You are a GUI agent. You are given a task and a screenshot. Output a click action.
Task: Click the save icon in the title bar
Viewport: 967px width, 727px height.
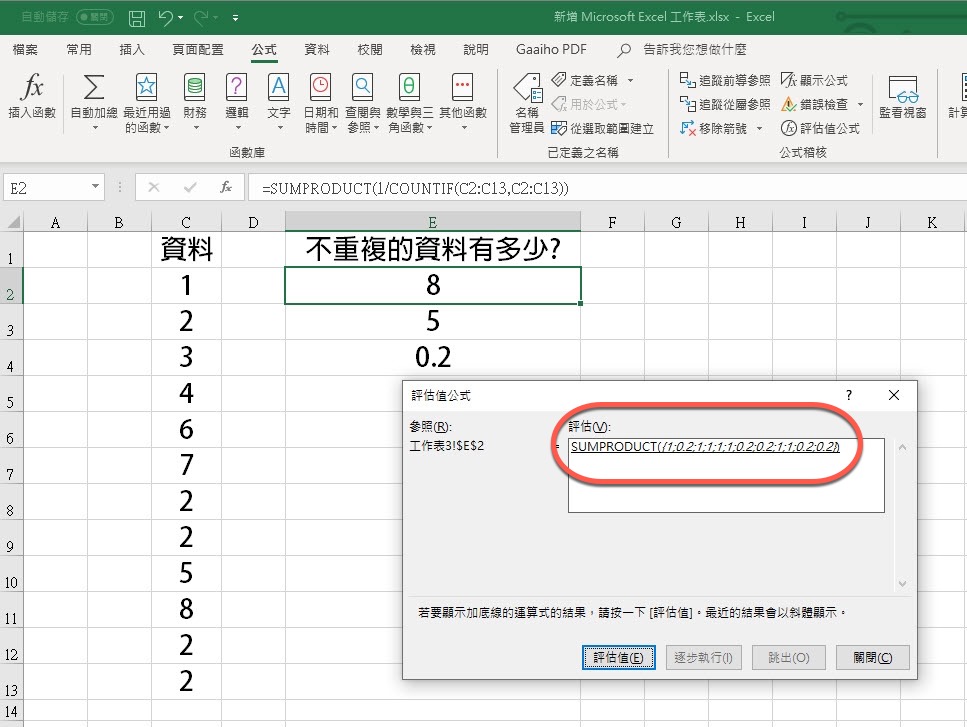click(137, 17)
